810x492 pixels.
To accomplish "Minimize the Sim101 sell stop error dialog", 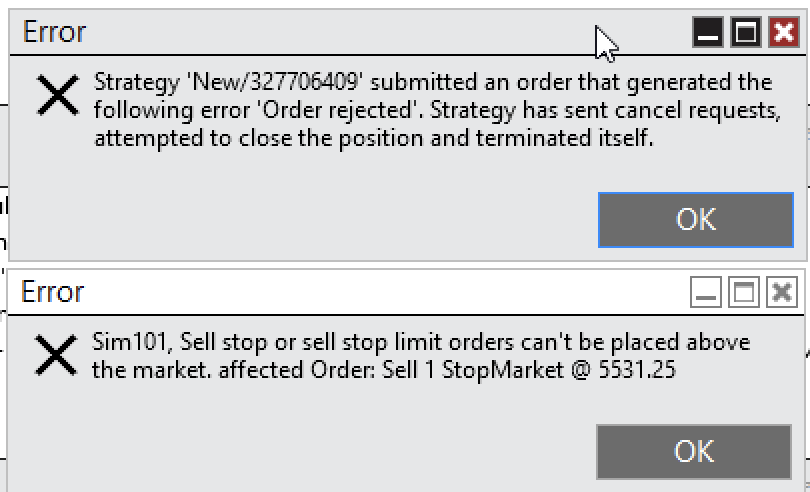I will 706,293.
